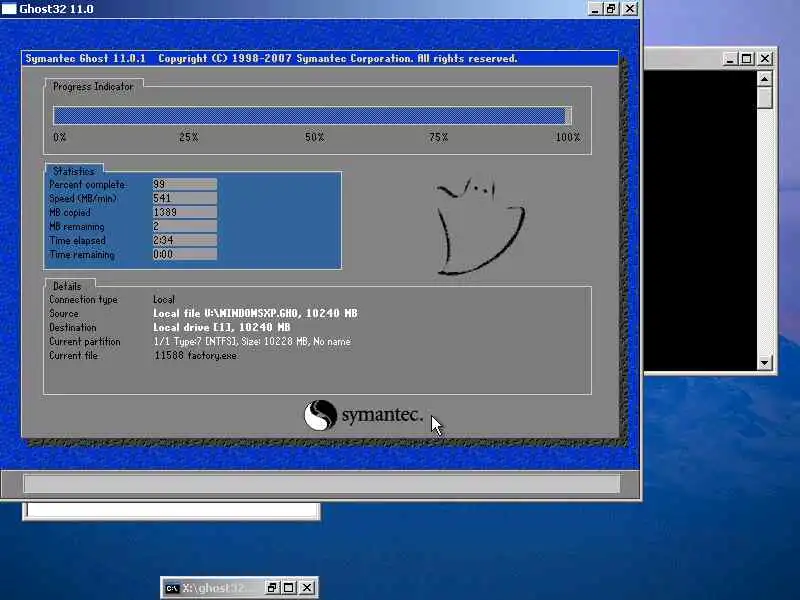
Task: Click the Ghost32 gray status bar
Action: click(322, 483)
